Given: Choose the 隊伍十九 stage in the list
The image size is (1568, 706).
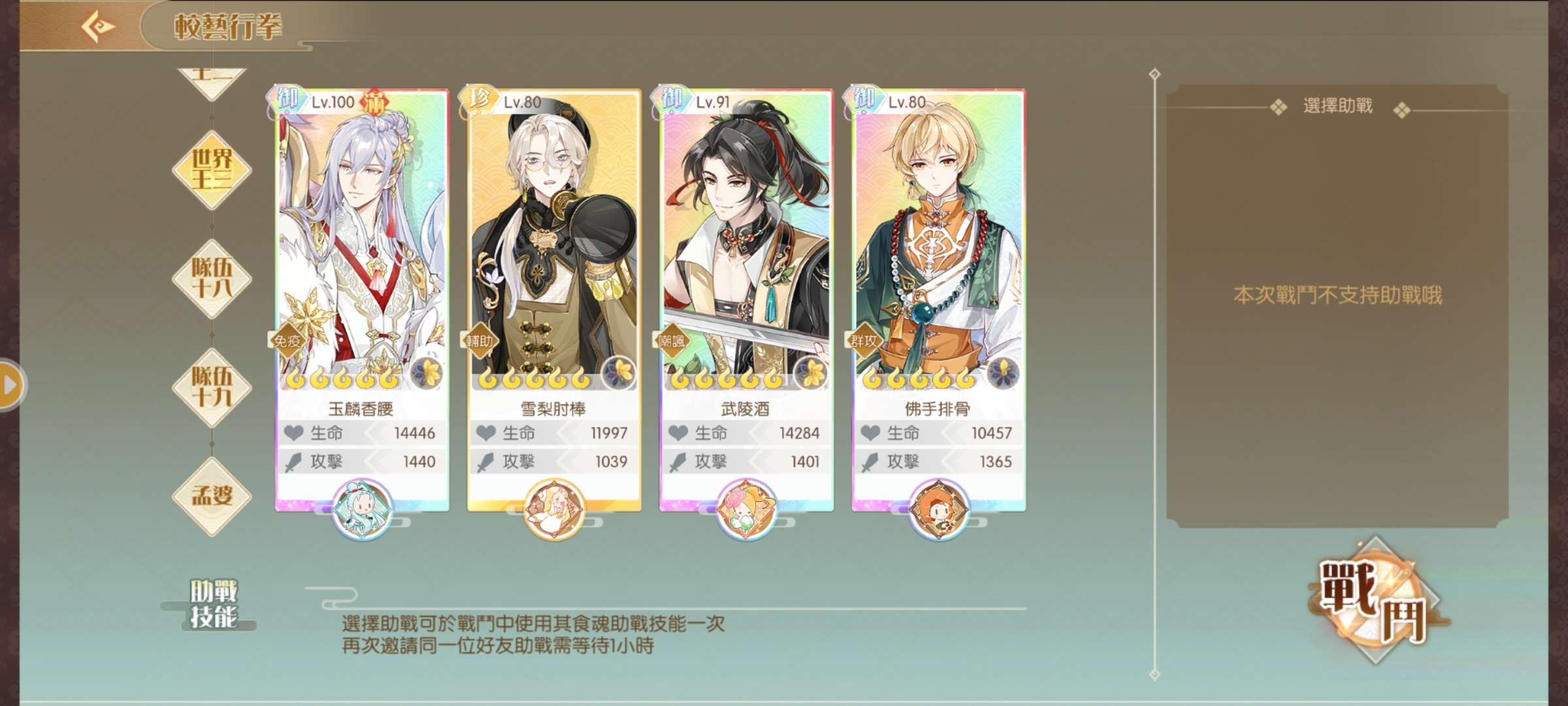Looking at the screenshot, I should pyautogui.click(x=212, y=388).
